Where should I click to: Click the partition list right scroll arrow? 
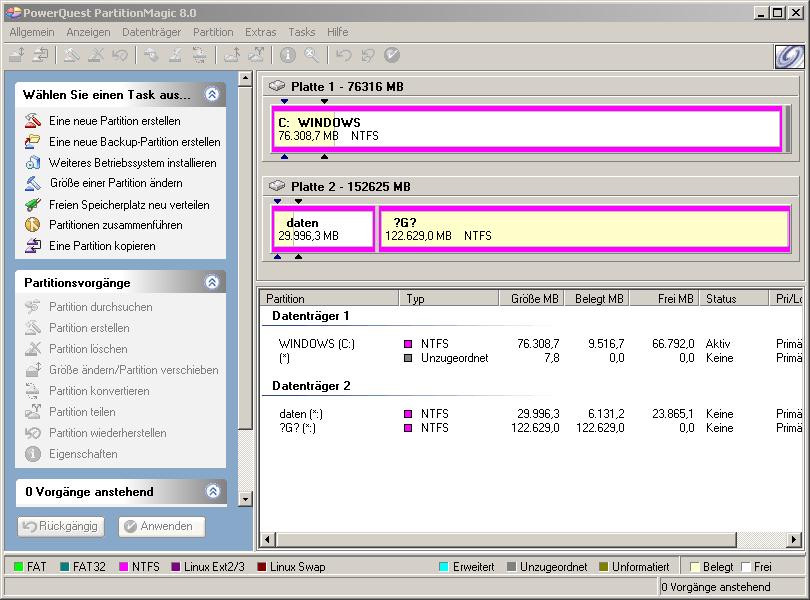pyautogui.click(x=794, y=540)
